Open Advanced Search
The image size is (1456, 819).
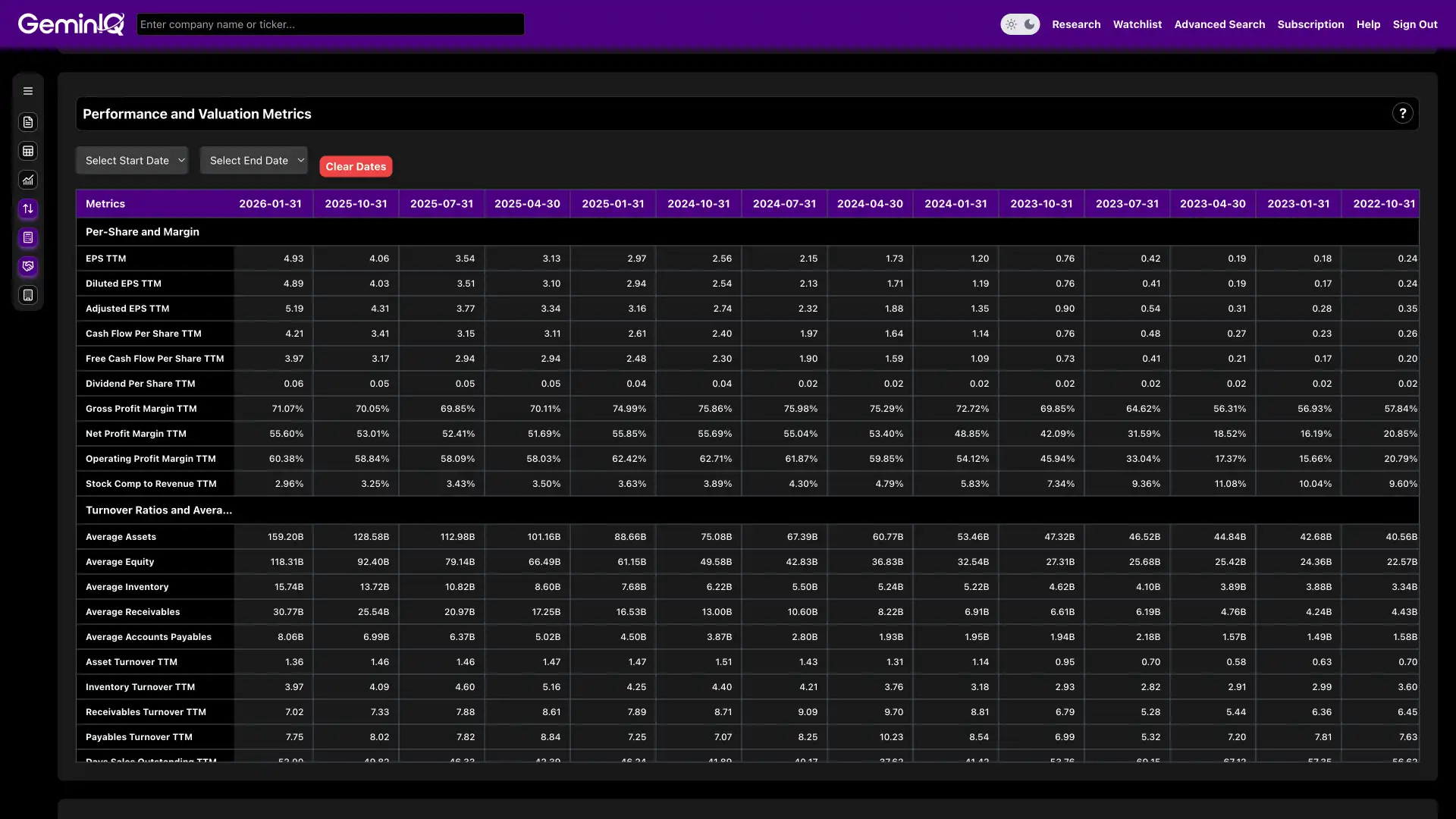1219,24
